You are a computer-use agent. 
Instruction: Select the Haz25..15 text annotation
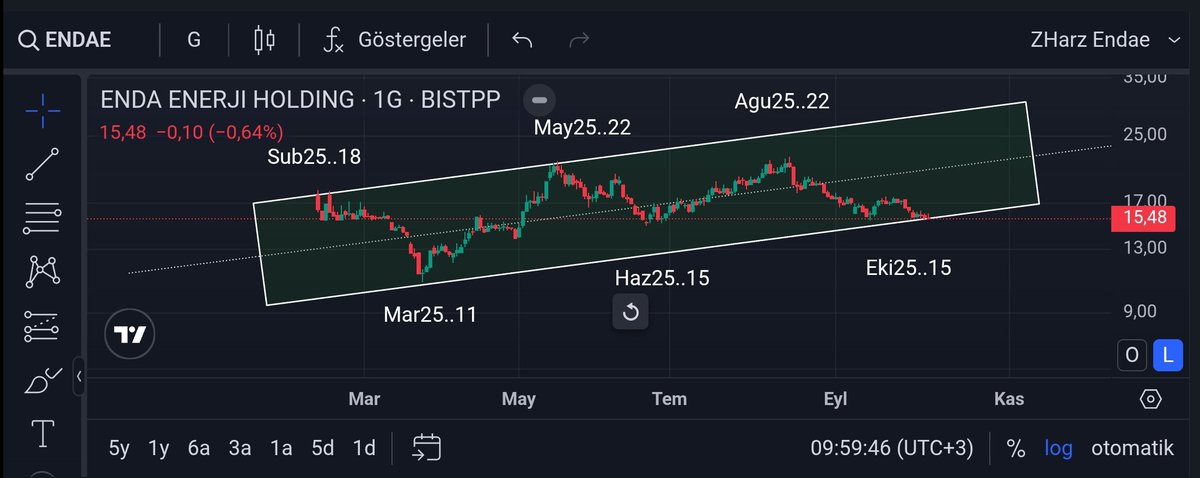coord(662,278)
